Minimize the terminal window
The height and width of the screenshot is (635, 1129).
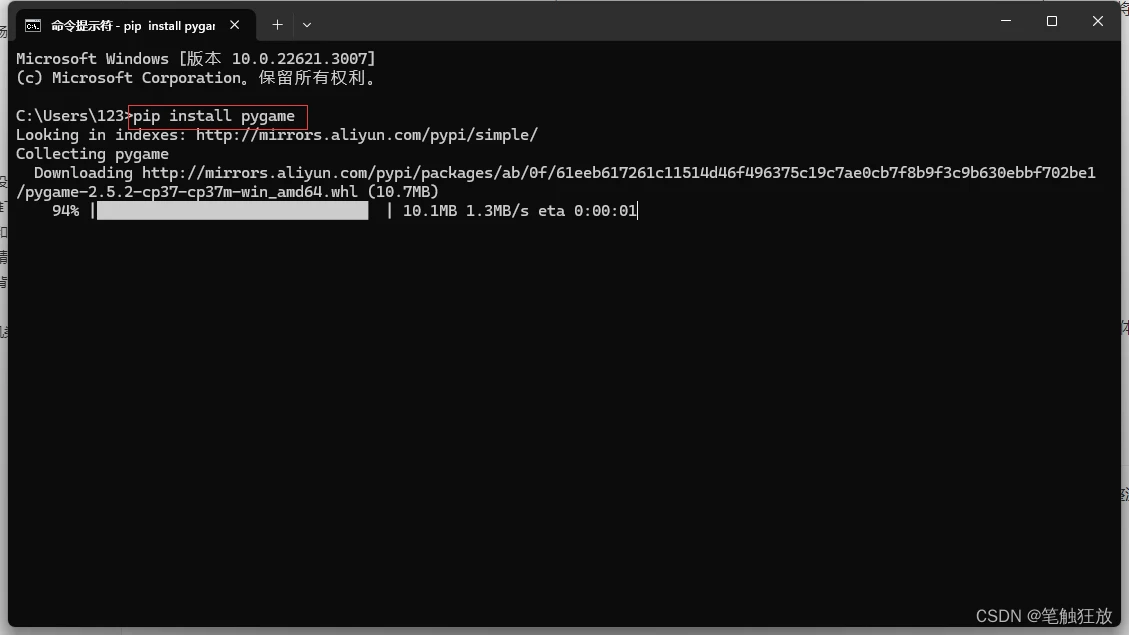[x=1006, y=21]
